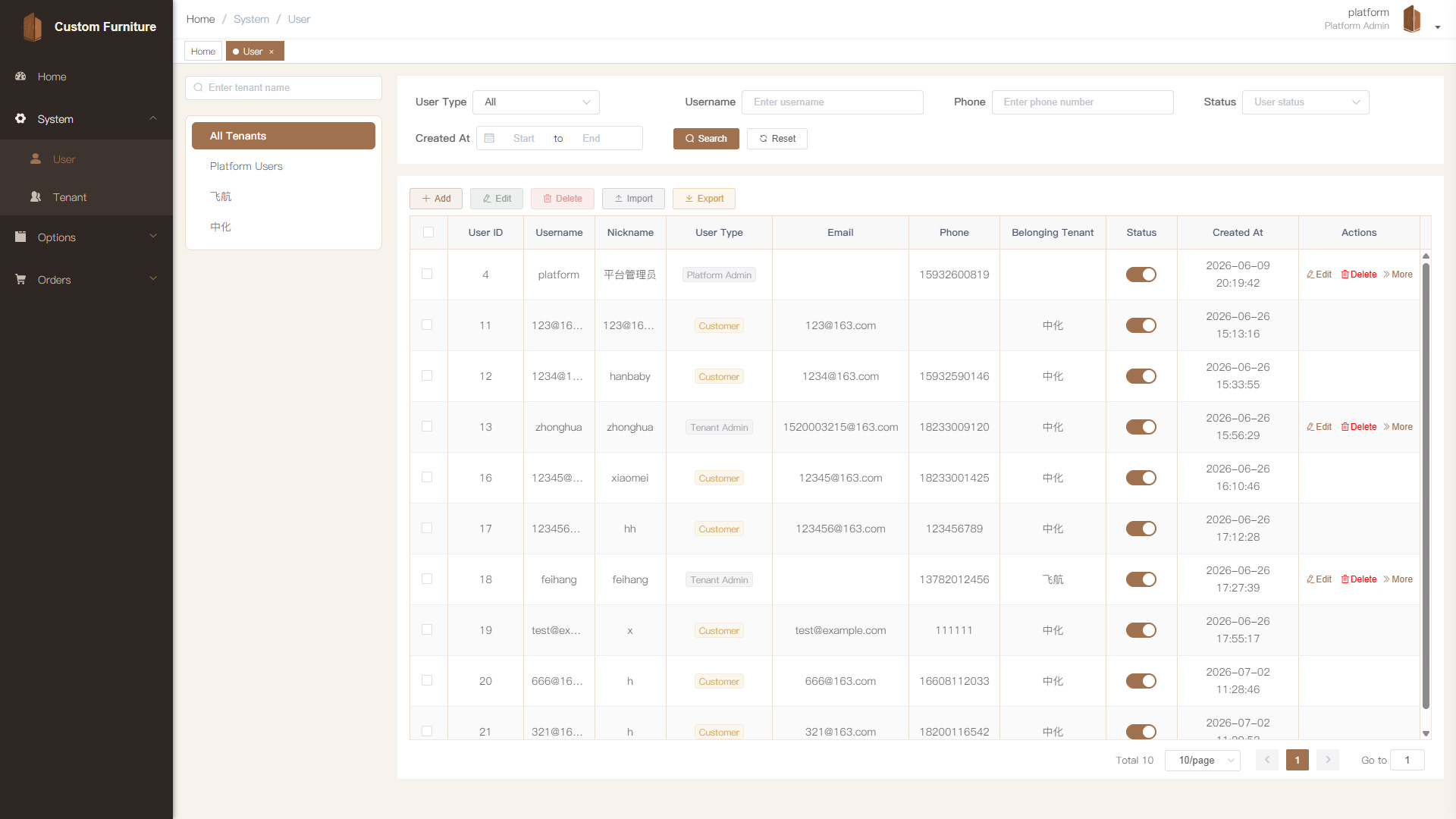This screenshot has width=1456, height=819.
Task: Click the Import button
Action: pyautogui.click(x=633, y=199)
